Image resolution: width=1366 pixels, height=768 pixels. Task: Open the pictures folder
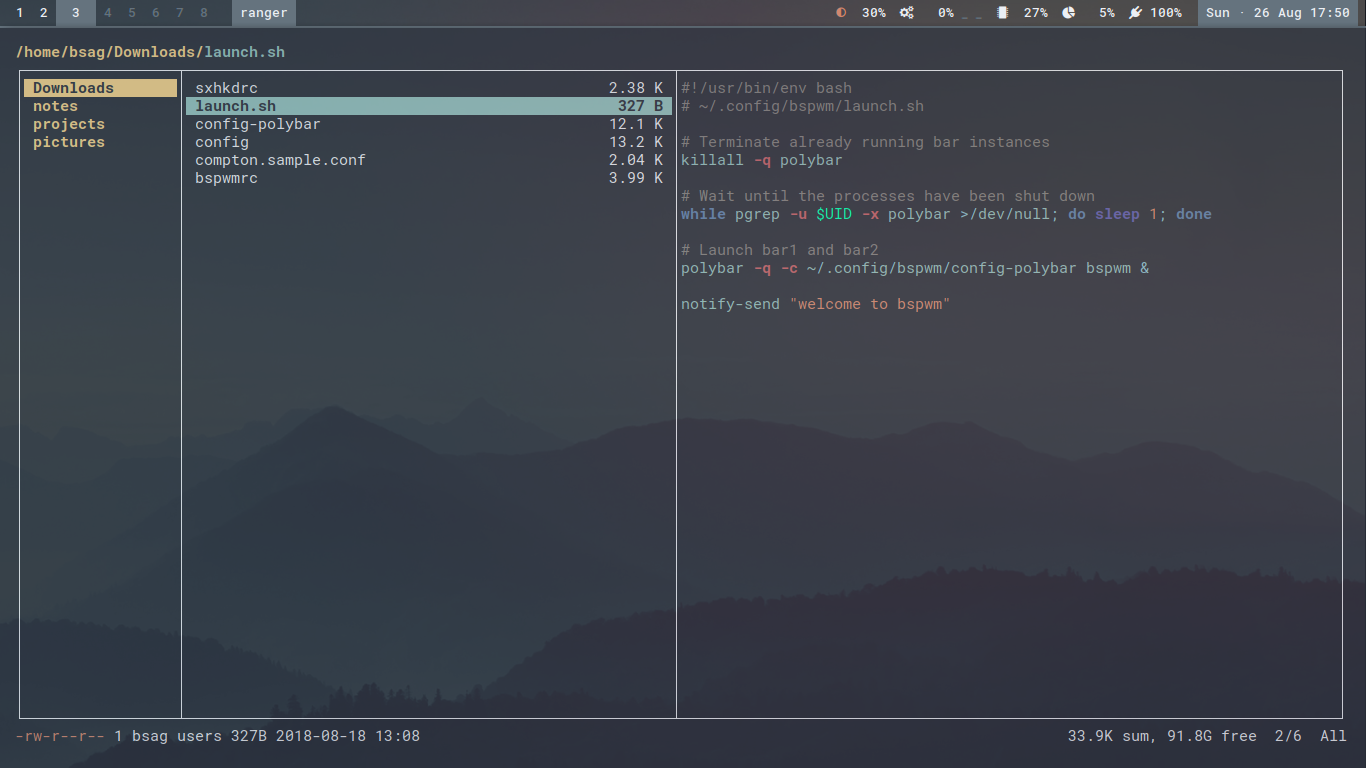point(68,142)
